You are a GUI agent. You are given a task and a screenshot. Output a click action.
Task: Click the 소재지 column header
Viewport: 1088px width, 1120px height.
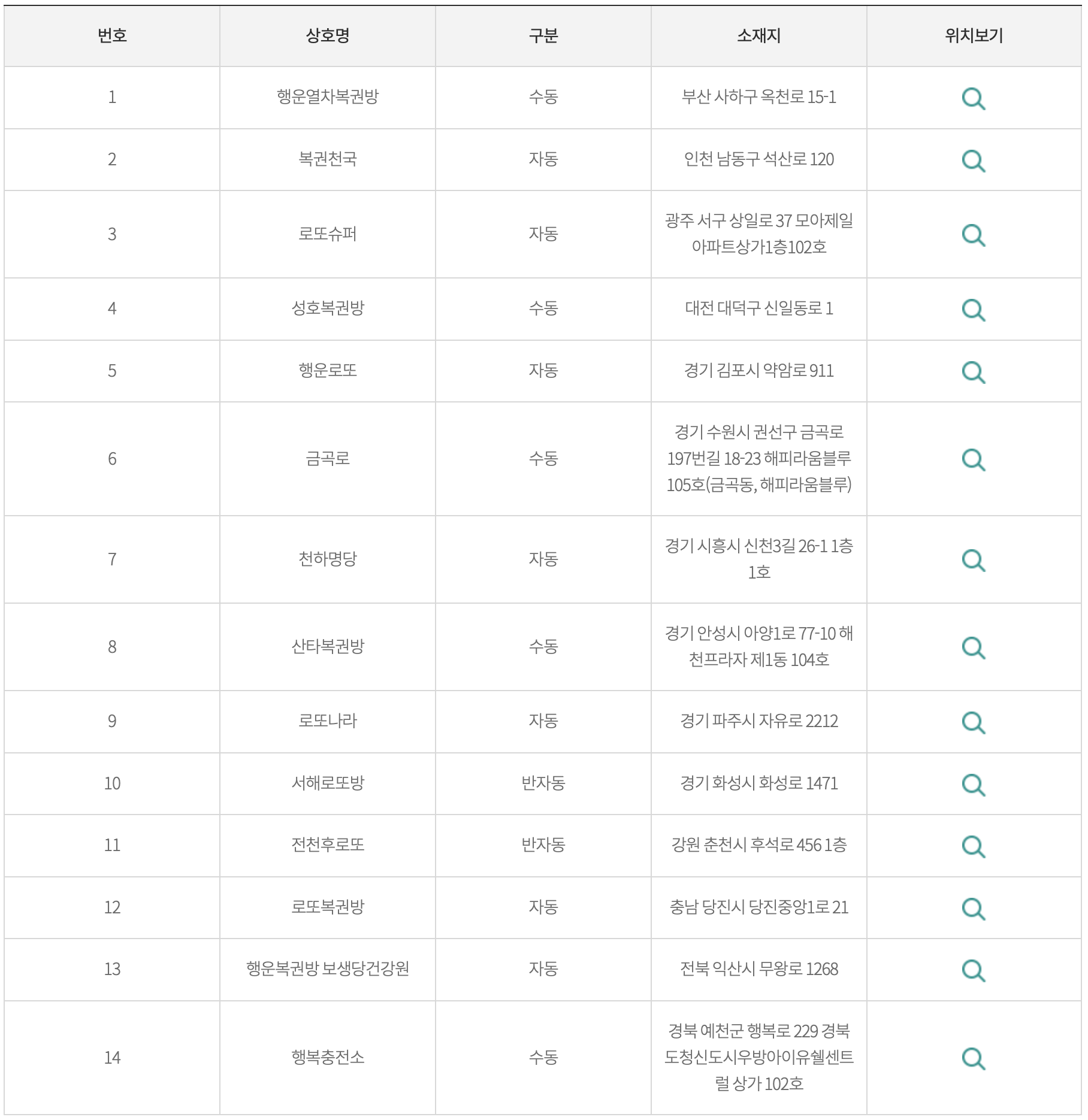(759, 36)
